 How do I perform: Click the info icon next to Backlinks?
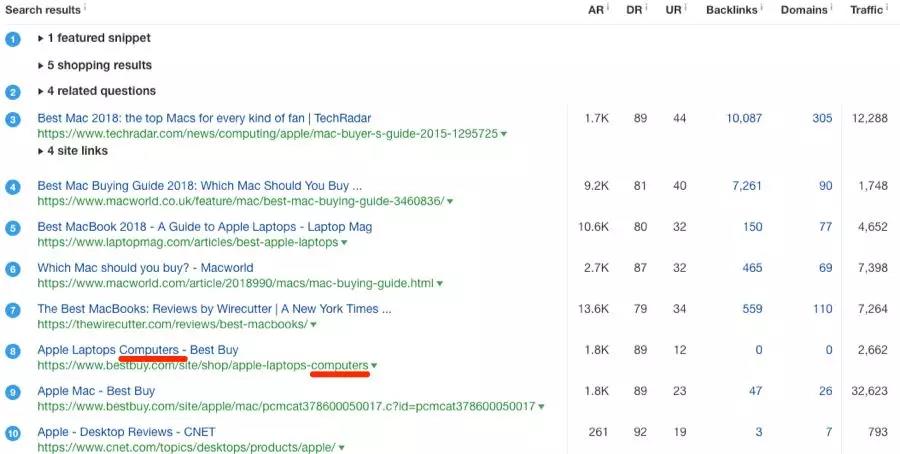tap(763, 8)
